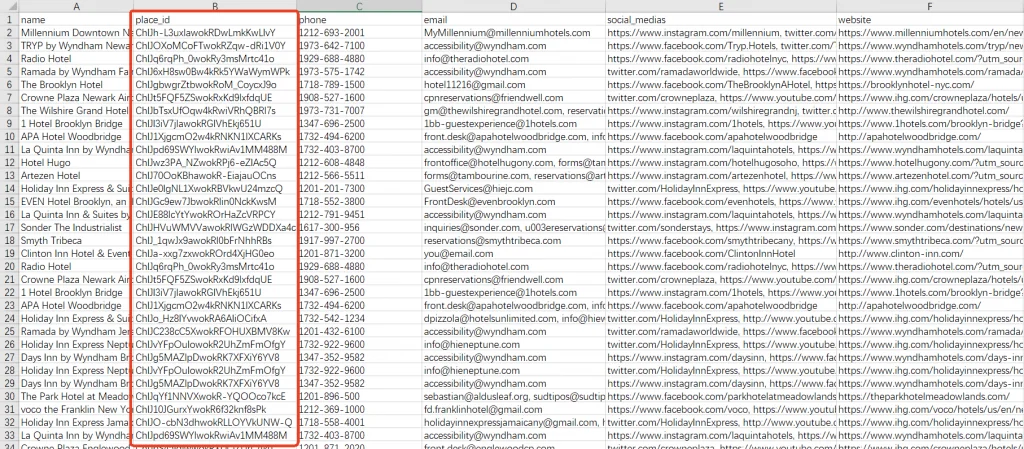Select column F header

click(930, 6)
